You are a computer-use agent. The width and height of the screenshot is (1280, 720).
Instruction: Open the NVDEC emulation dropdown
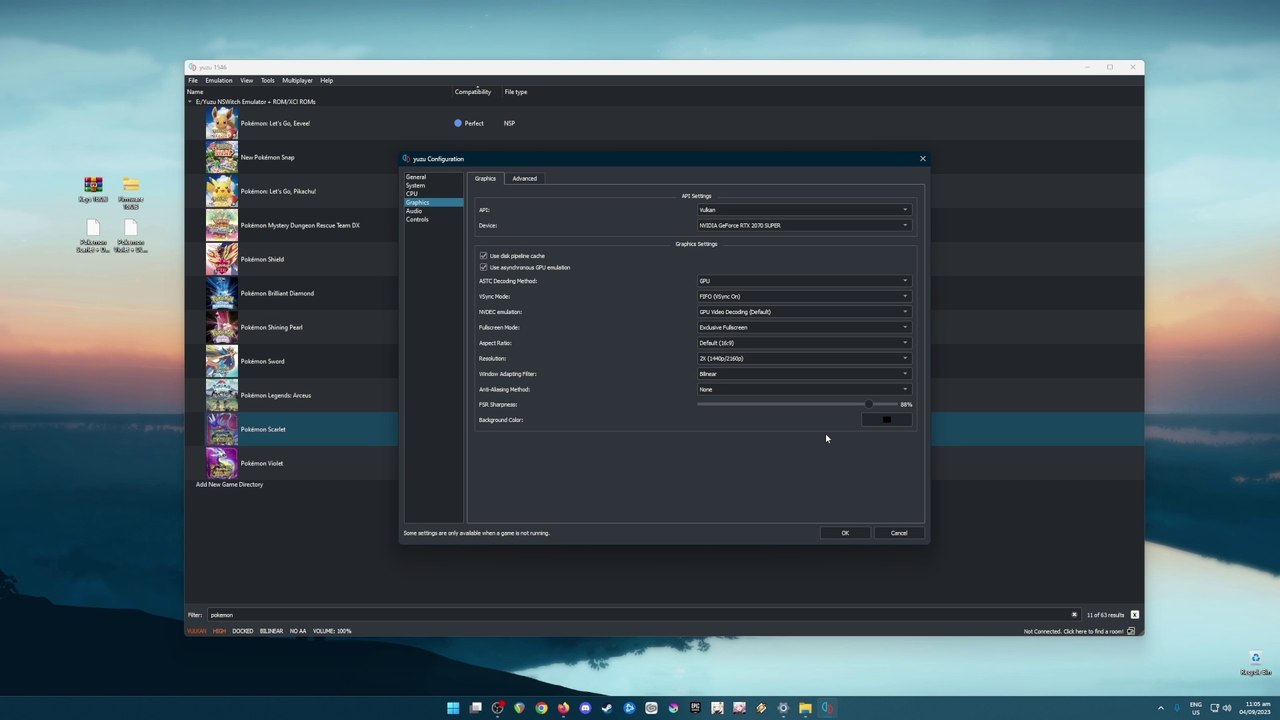click(x=804, y=312)
